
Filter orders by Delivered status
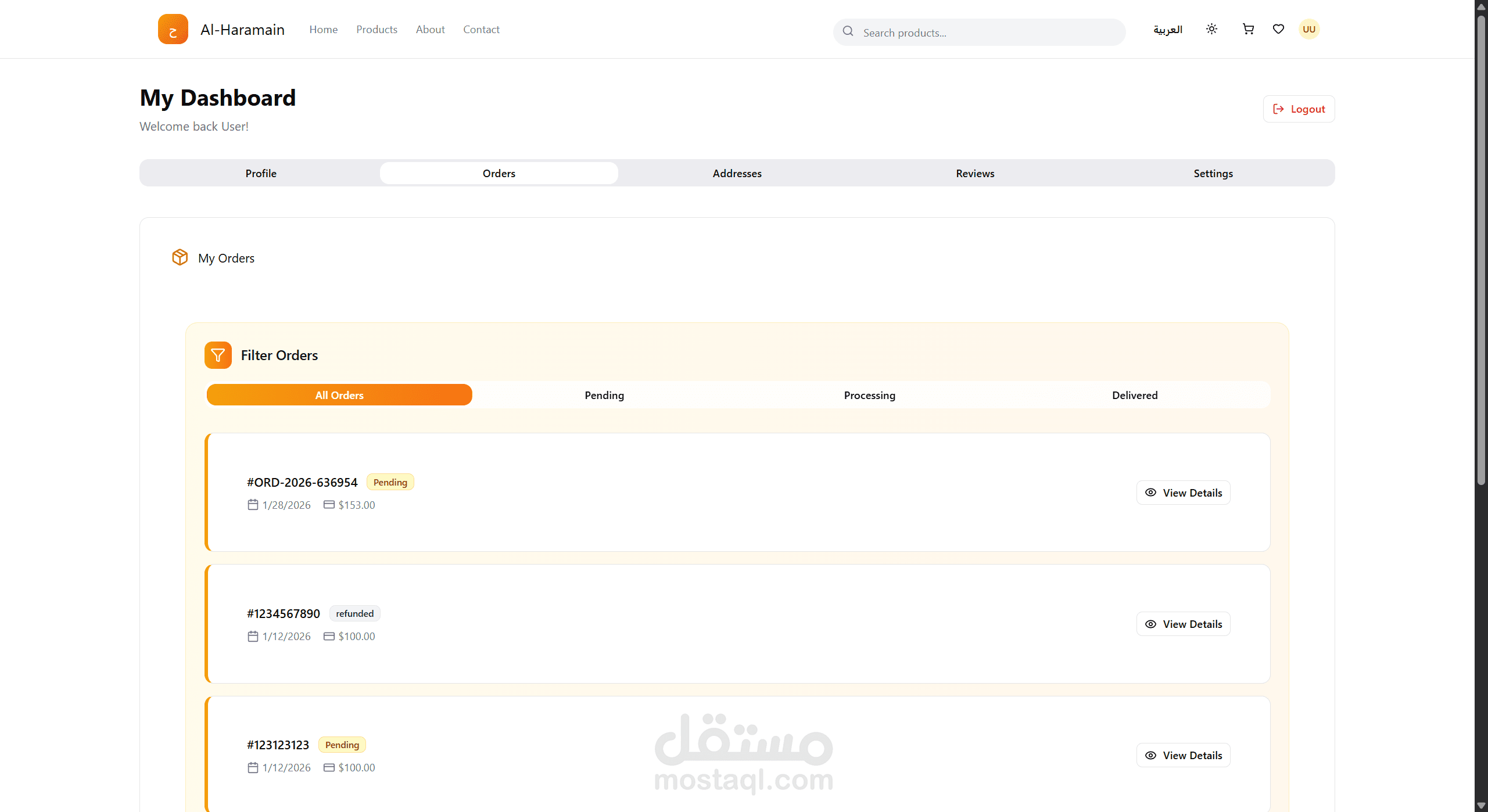tap(1135, 395)
